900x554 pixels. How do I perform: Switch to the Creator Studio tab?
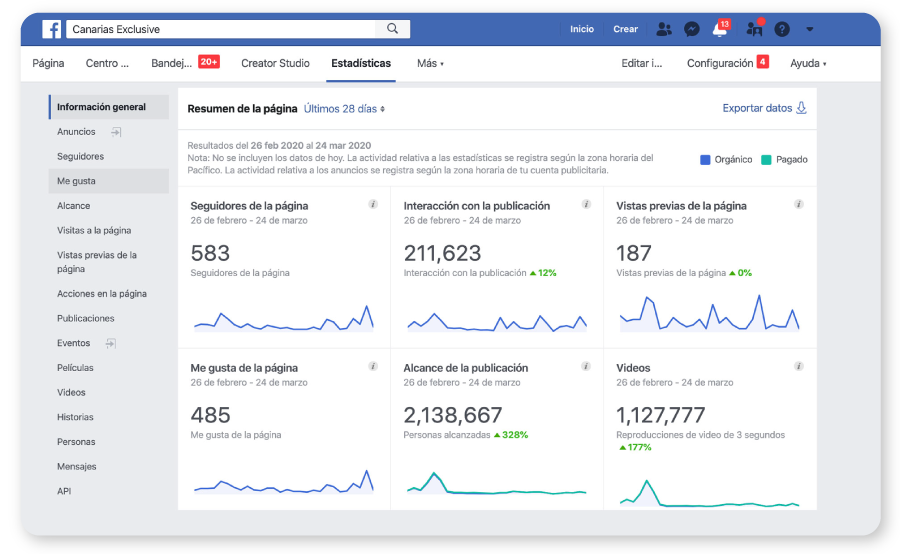coord(275,63)
